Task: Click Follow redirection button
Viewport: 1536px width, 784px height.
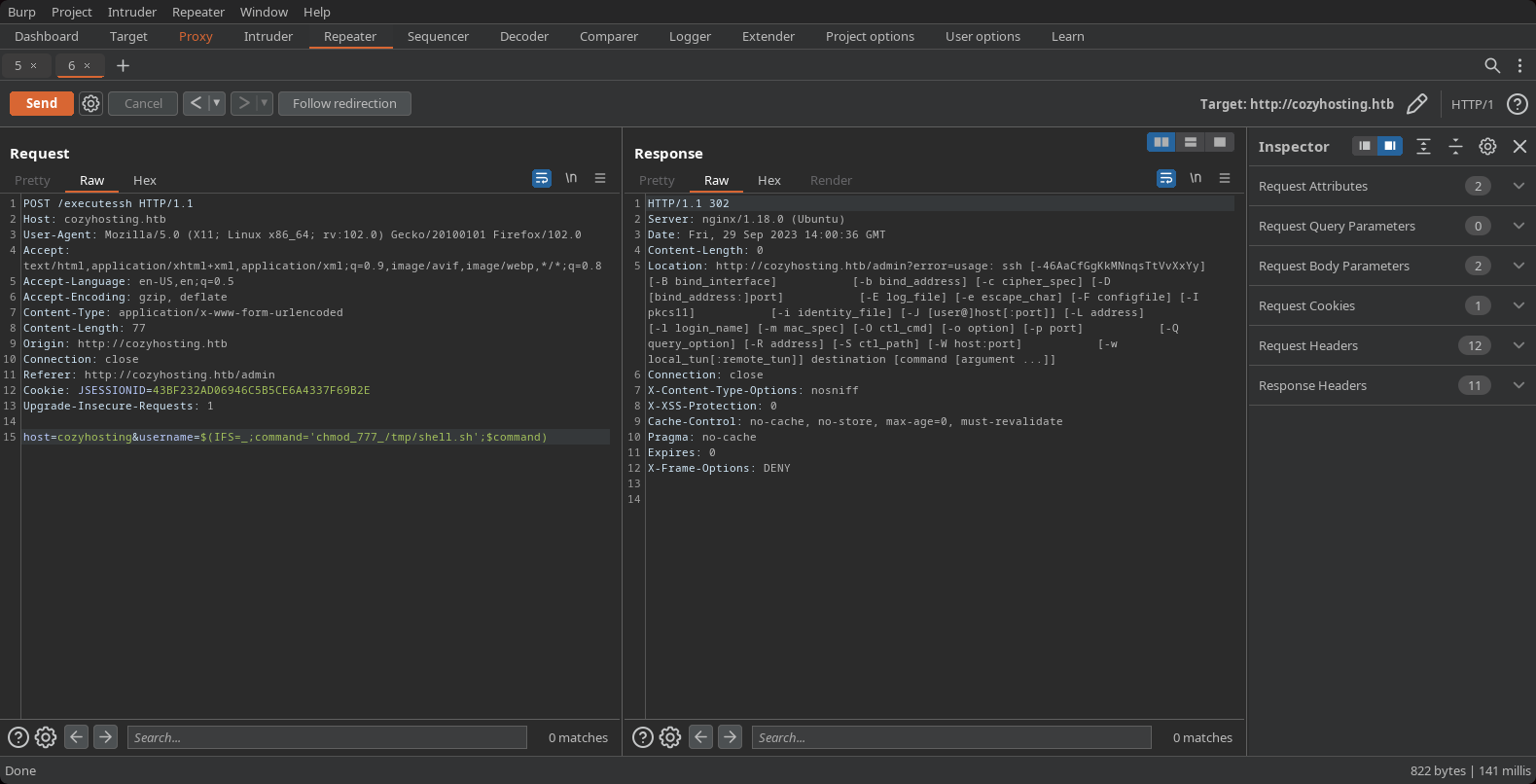Action: coord(344,103)
